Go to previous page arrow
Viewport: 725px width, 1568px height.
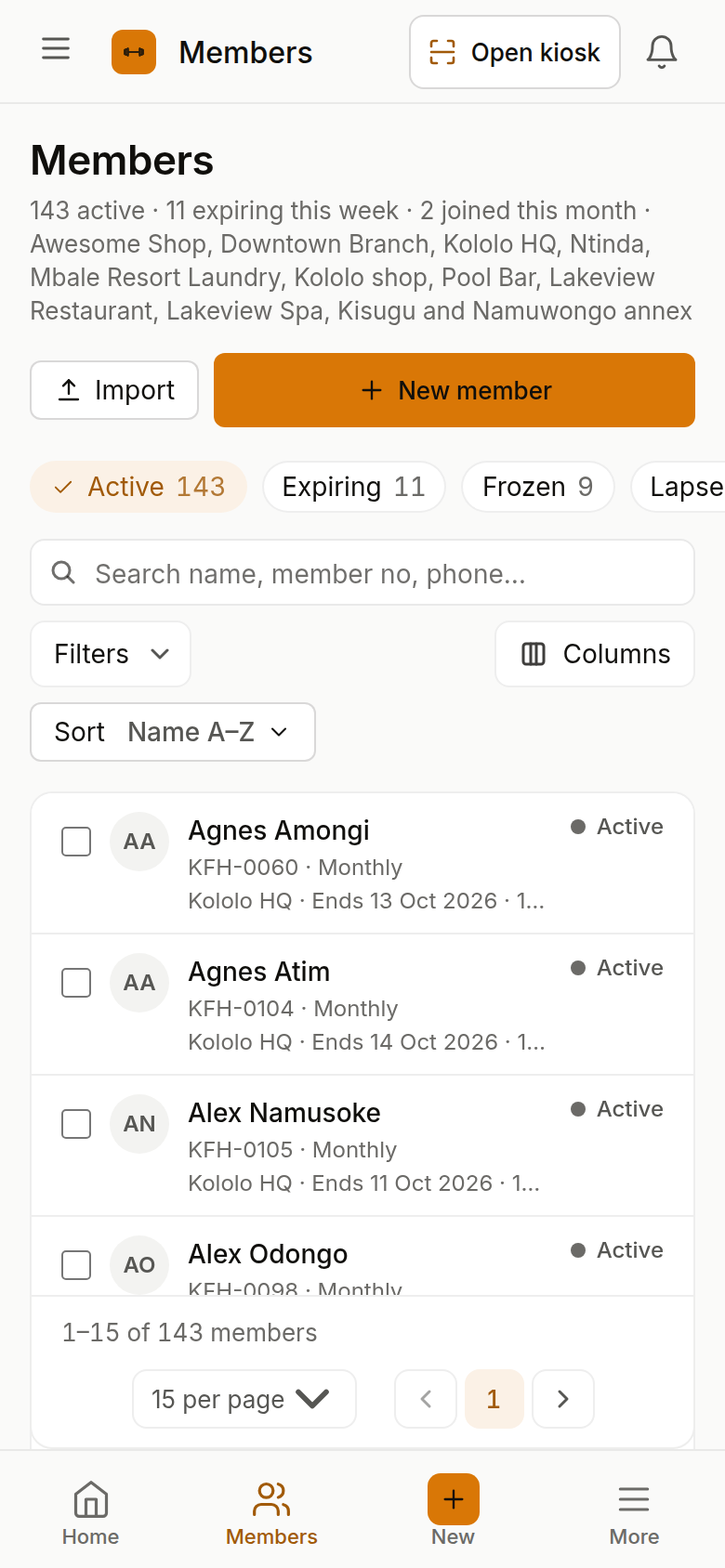pyautogui.click(x=426, y=1399)
